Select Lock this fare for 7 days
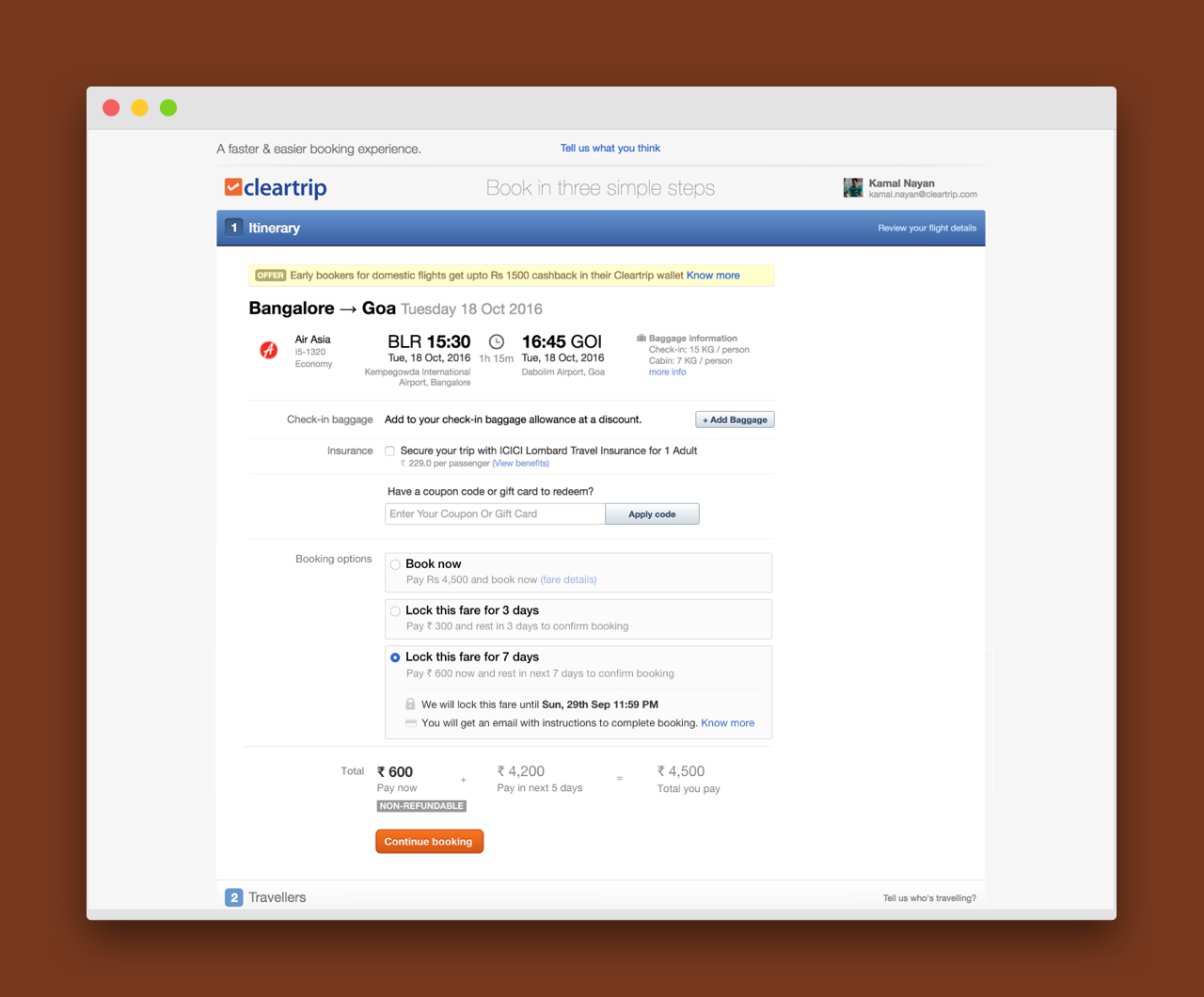This screenshot has height=997, width=1204. click(395, 657)
